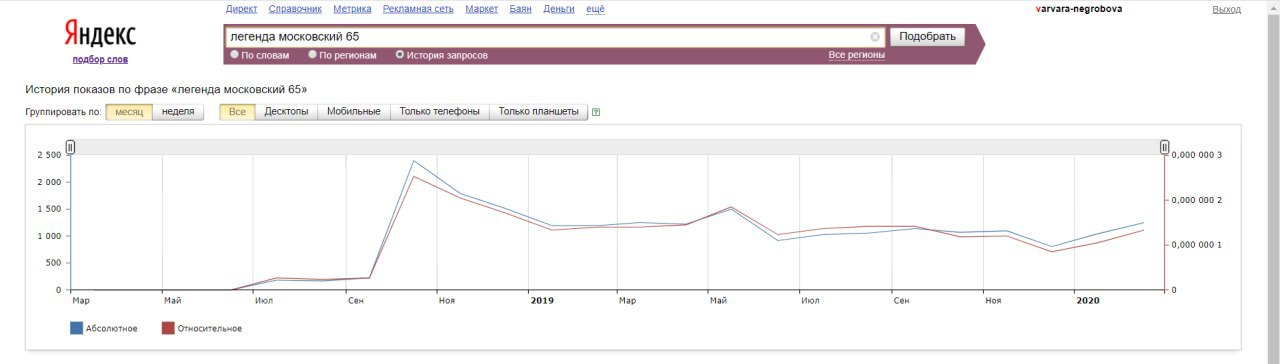The height and width of the screenshot is (364, 1280).
Task: Open the Все регионы region selector
Action: click(856, 55)
